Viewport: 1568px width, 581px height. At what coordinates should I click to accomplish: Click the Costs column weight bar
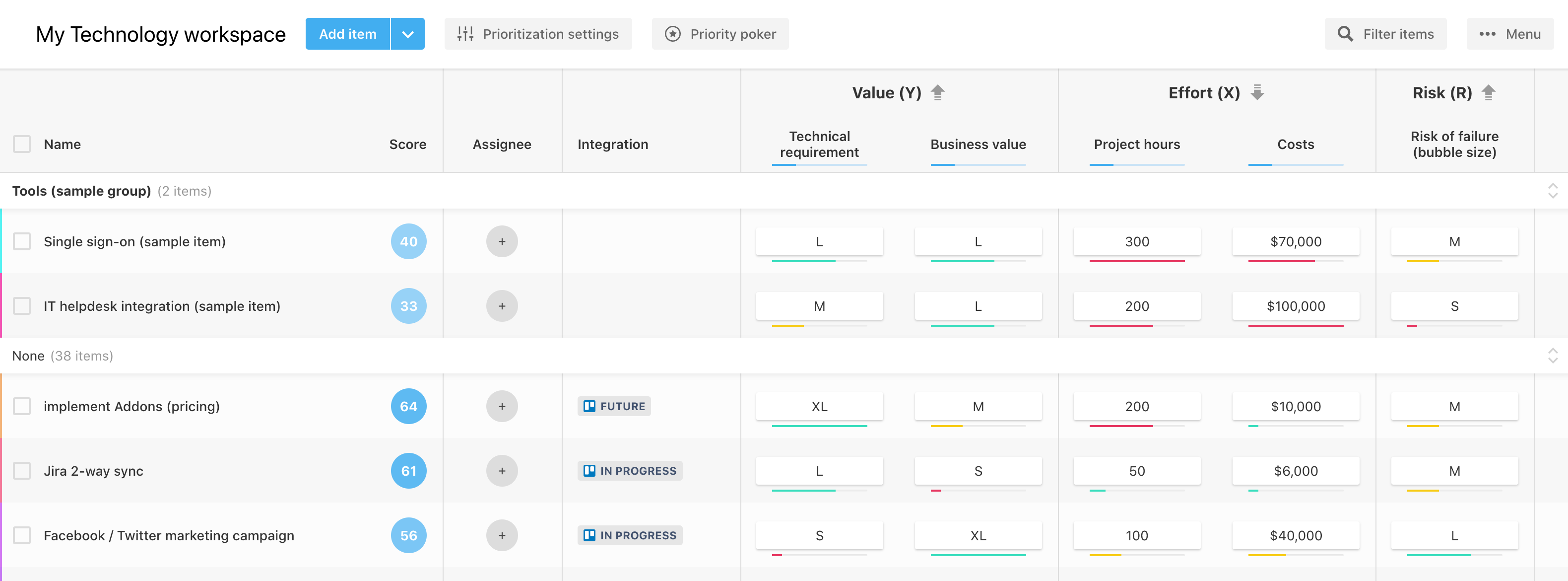point(1295,164)
